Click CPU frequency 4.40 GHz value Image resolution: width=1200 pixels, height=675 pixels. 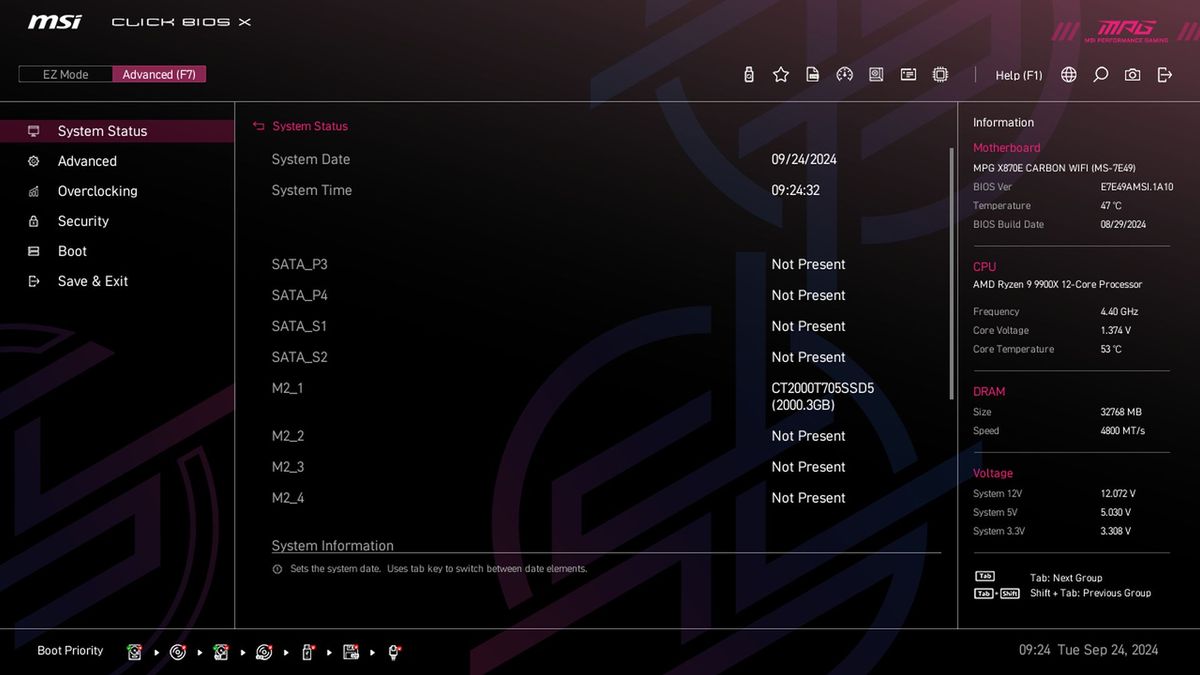1120,312
